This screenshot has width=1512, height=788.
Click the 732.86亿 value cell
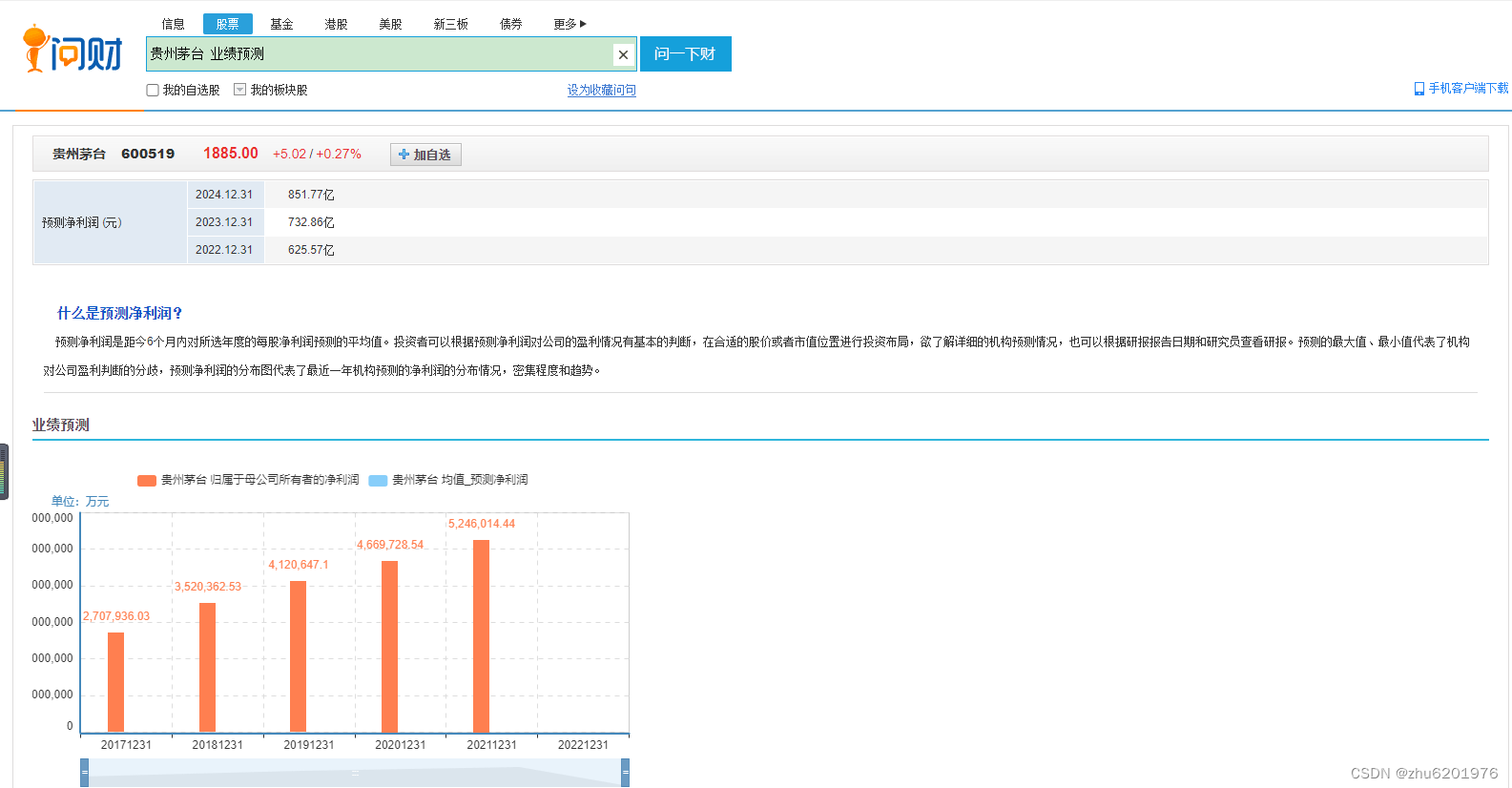point(311,222)
